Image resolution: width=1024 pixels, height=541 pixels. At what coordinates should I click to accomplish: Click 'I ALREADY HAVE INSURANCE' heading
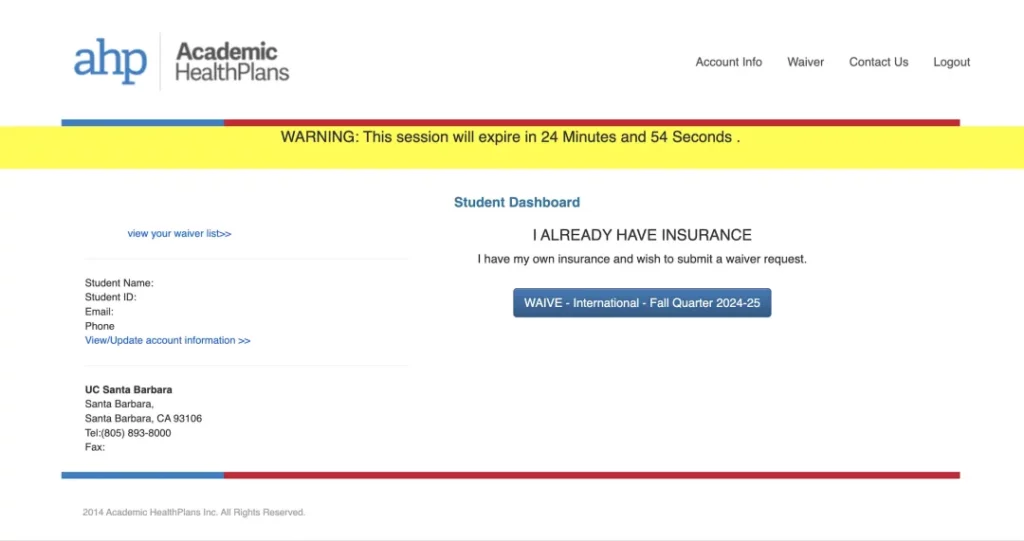(x=642, y=235)
